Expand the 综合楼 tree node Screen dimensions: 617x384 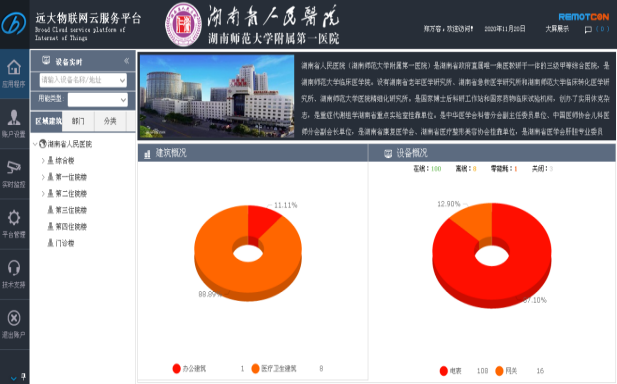coord(43,161)
